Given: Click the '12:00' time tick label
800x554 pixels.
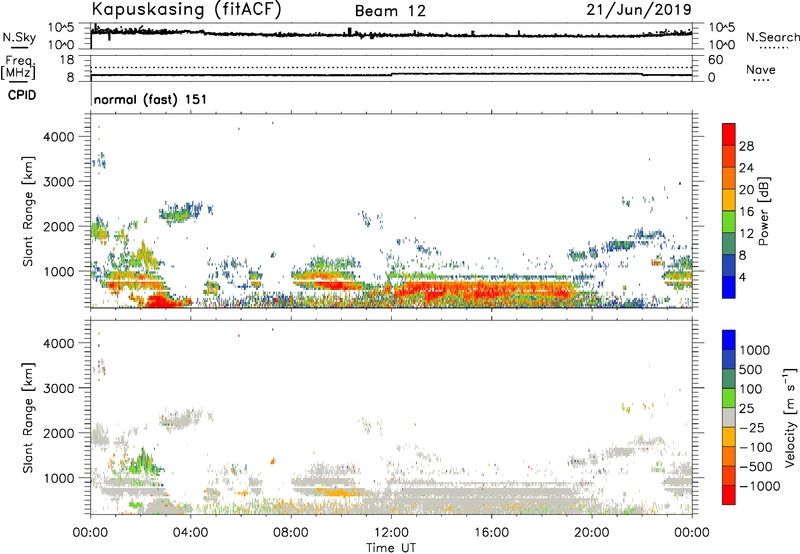Looking at the screenshot, I should tap(391, 533).
